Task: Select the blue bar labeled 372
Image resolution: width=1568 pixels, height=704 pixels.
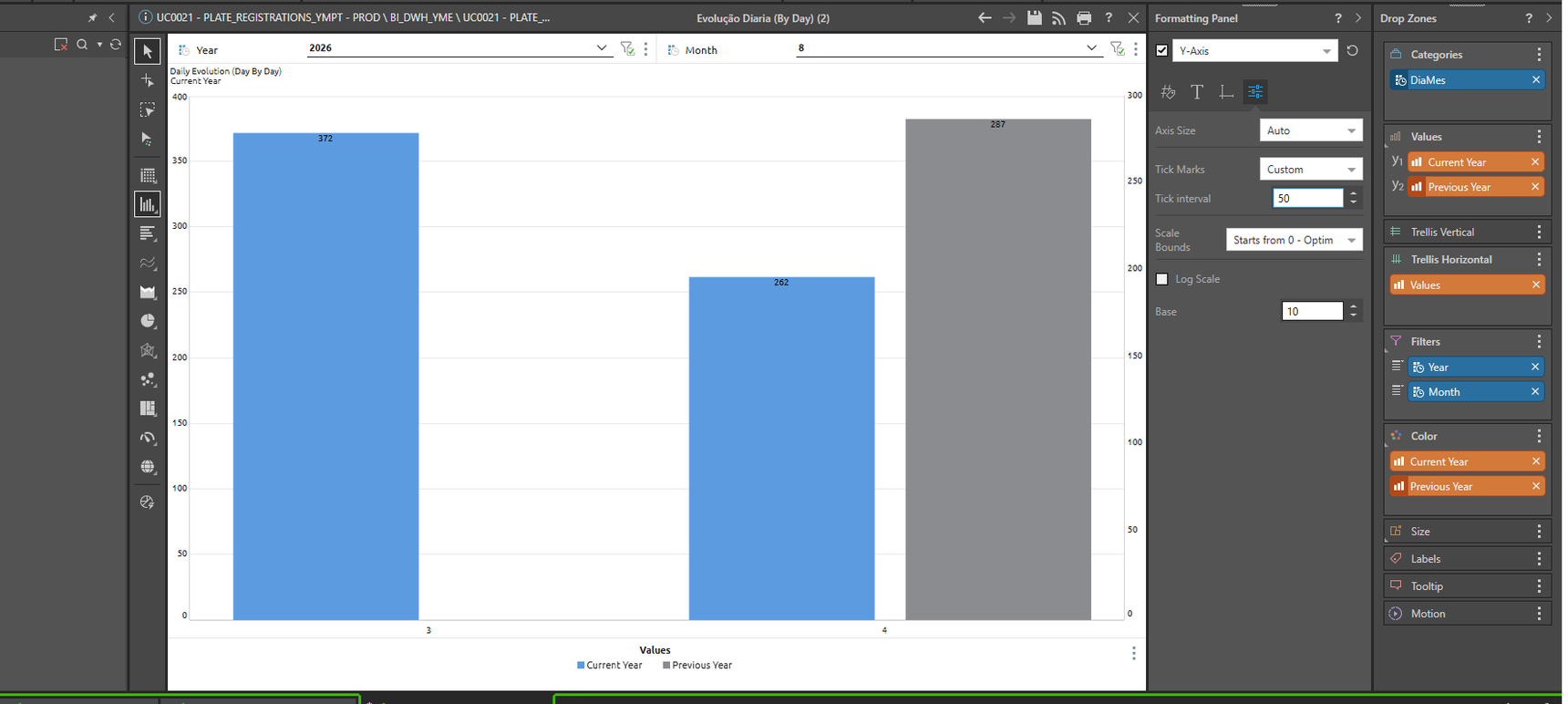Action: pyautogui.click(x=325, y=377)
